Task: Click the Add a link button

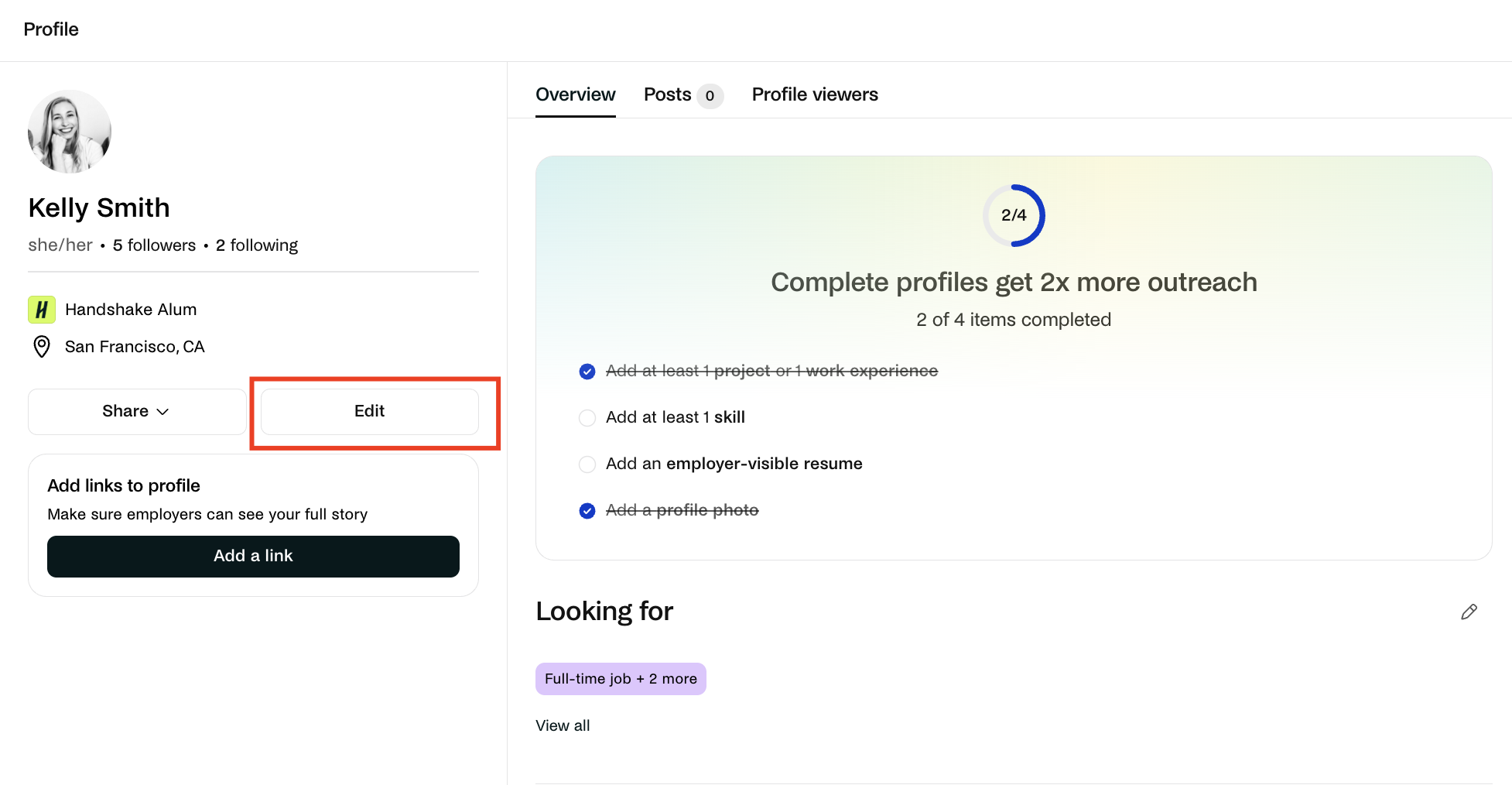Action: 253,557
